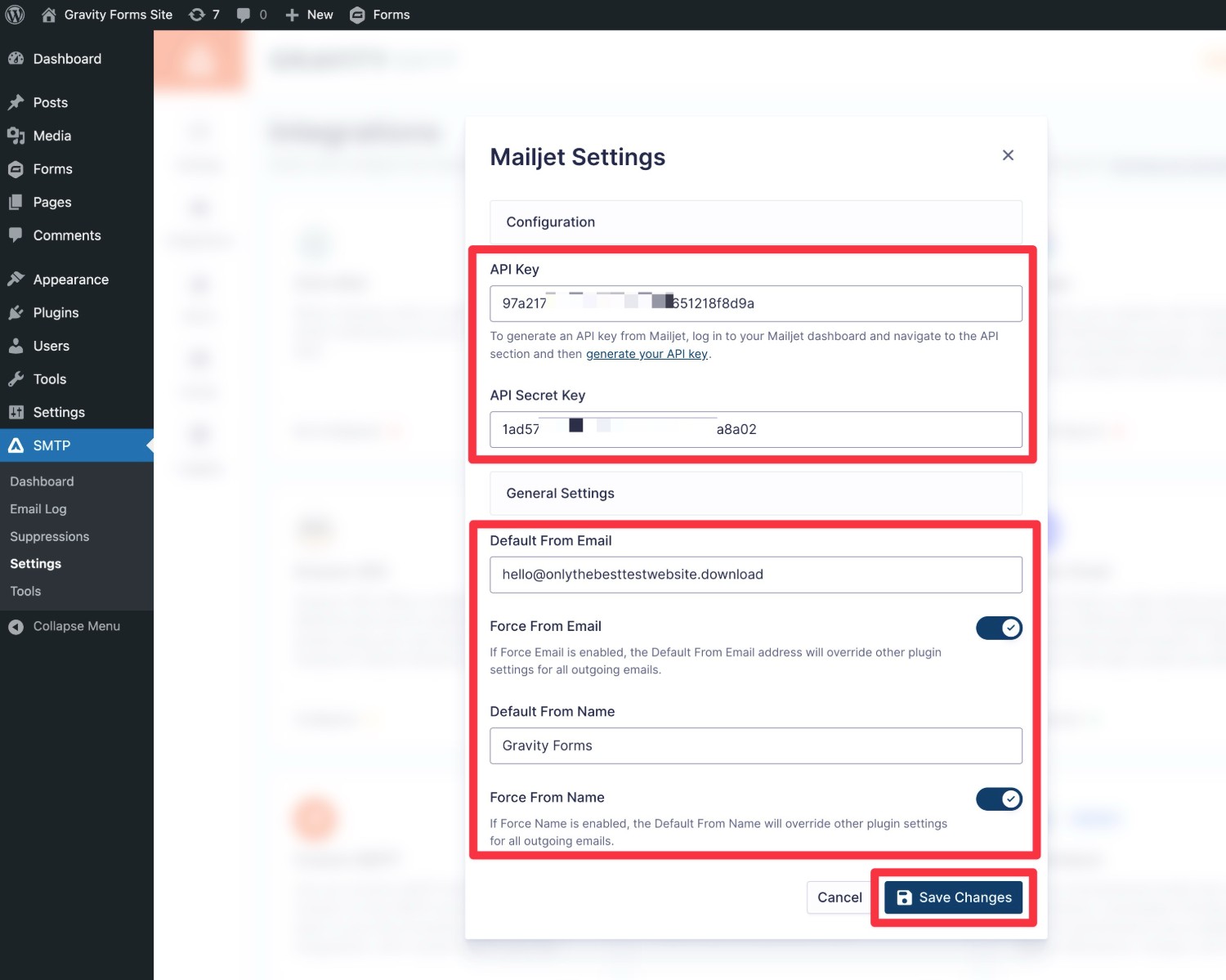Click the Gravity Forms Site title link

(x=119, y=15)
